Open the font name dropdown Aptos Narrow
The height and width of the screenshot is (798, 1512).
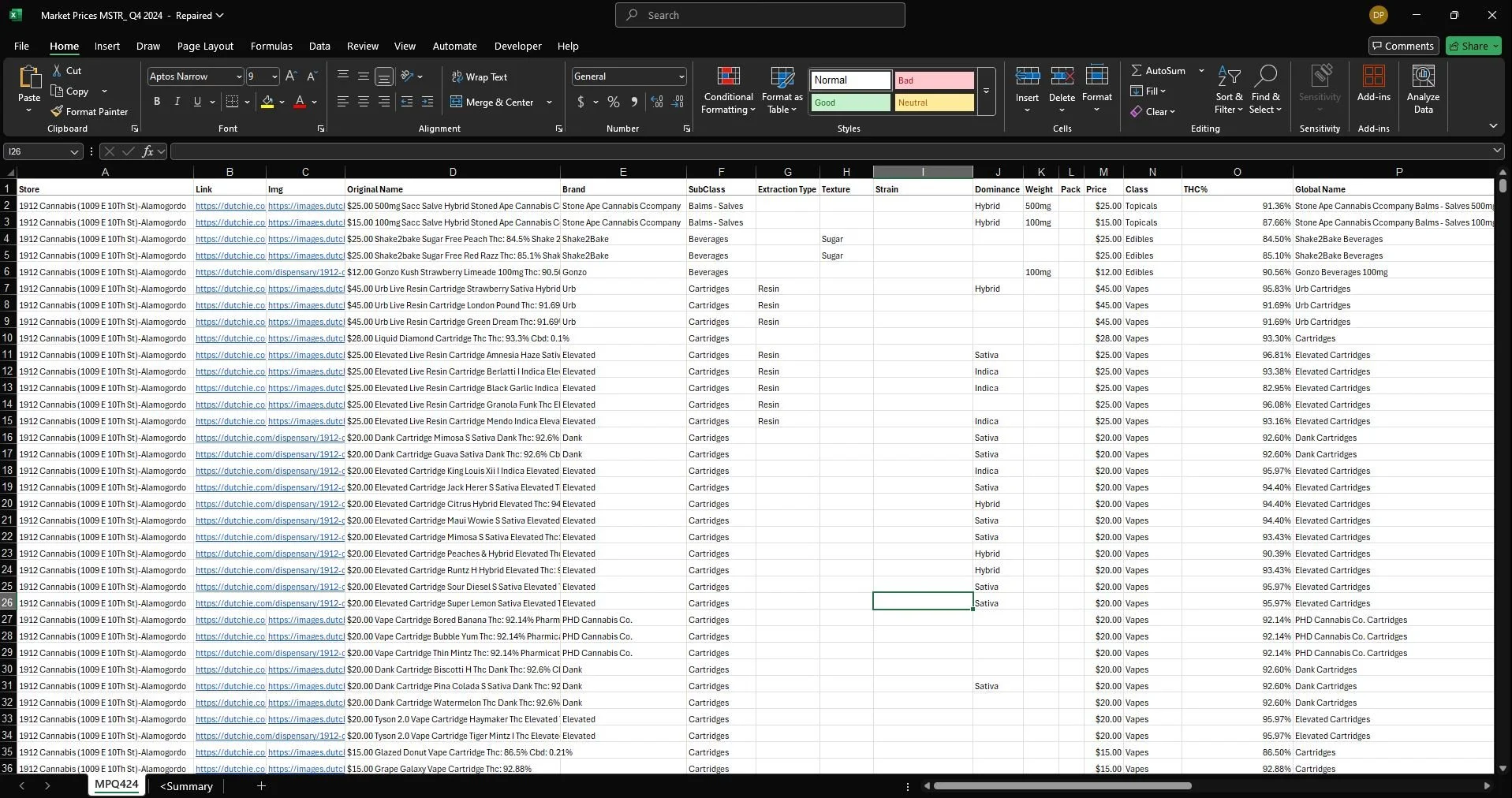tap(238, 76)
